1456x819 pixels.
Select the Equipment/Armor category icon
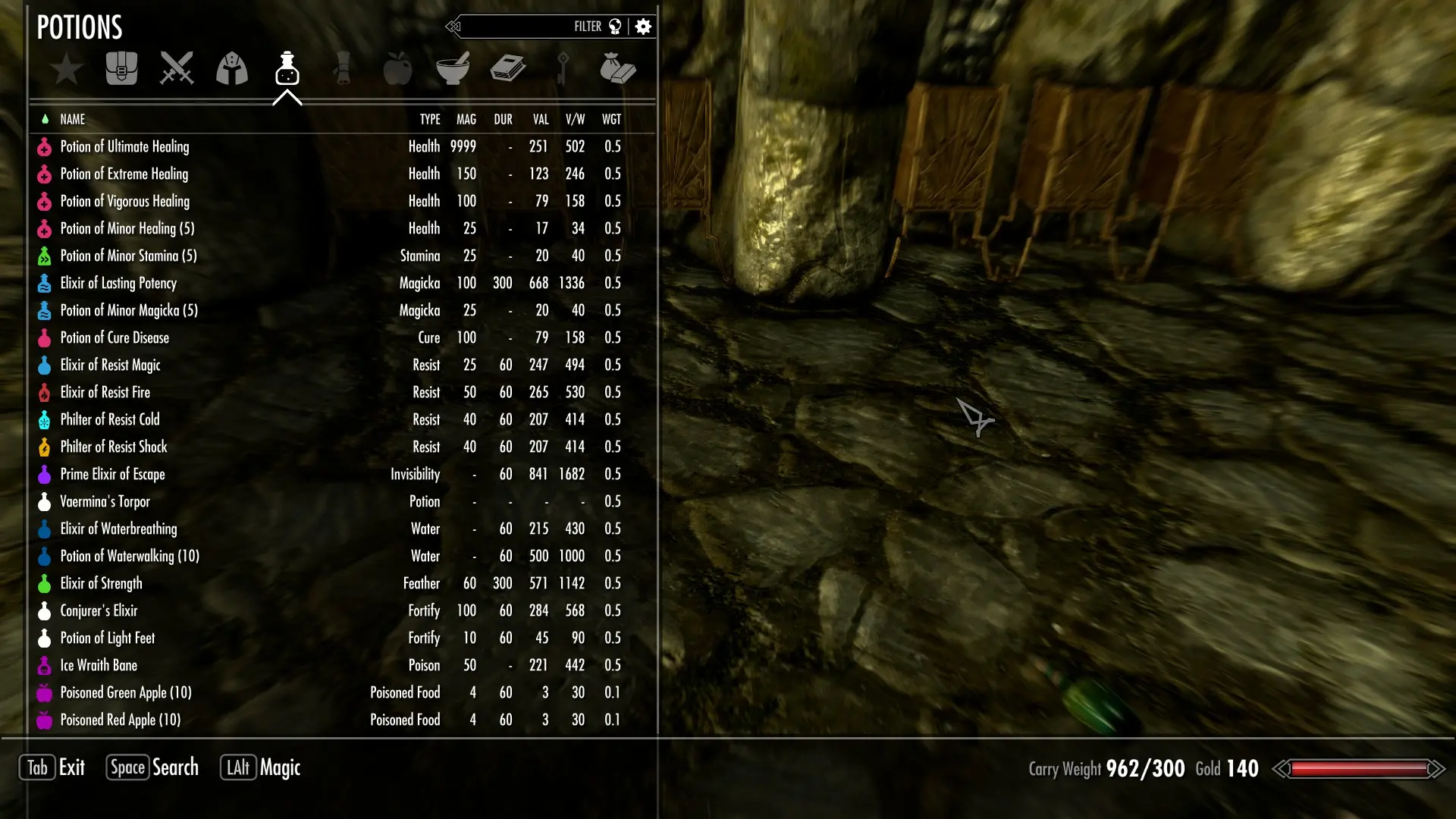(x=231, y=69)
